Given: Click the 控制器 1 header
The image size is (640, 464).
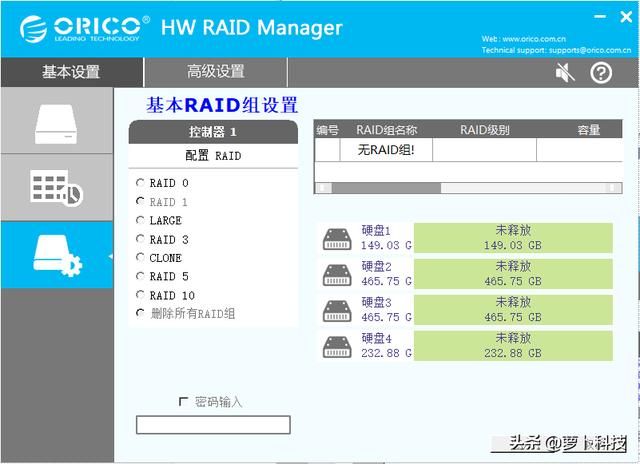Looking at the screenshot, I should pos(213,132).
